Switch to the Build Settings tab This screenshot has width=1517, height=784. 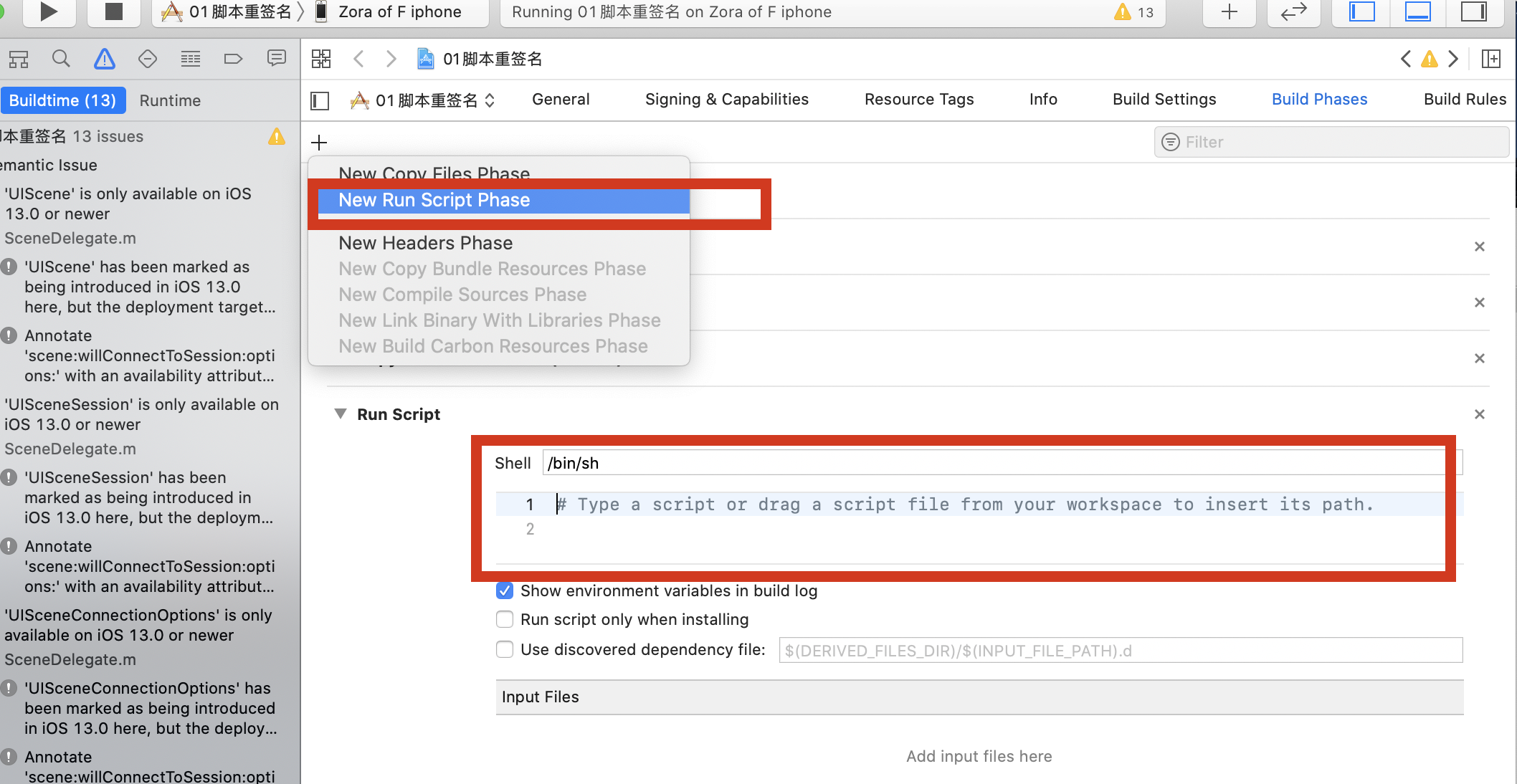click(x=1164, y=100)
